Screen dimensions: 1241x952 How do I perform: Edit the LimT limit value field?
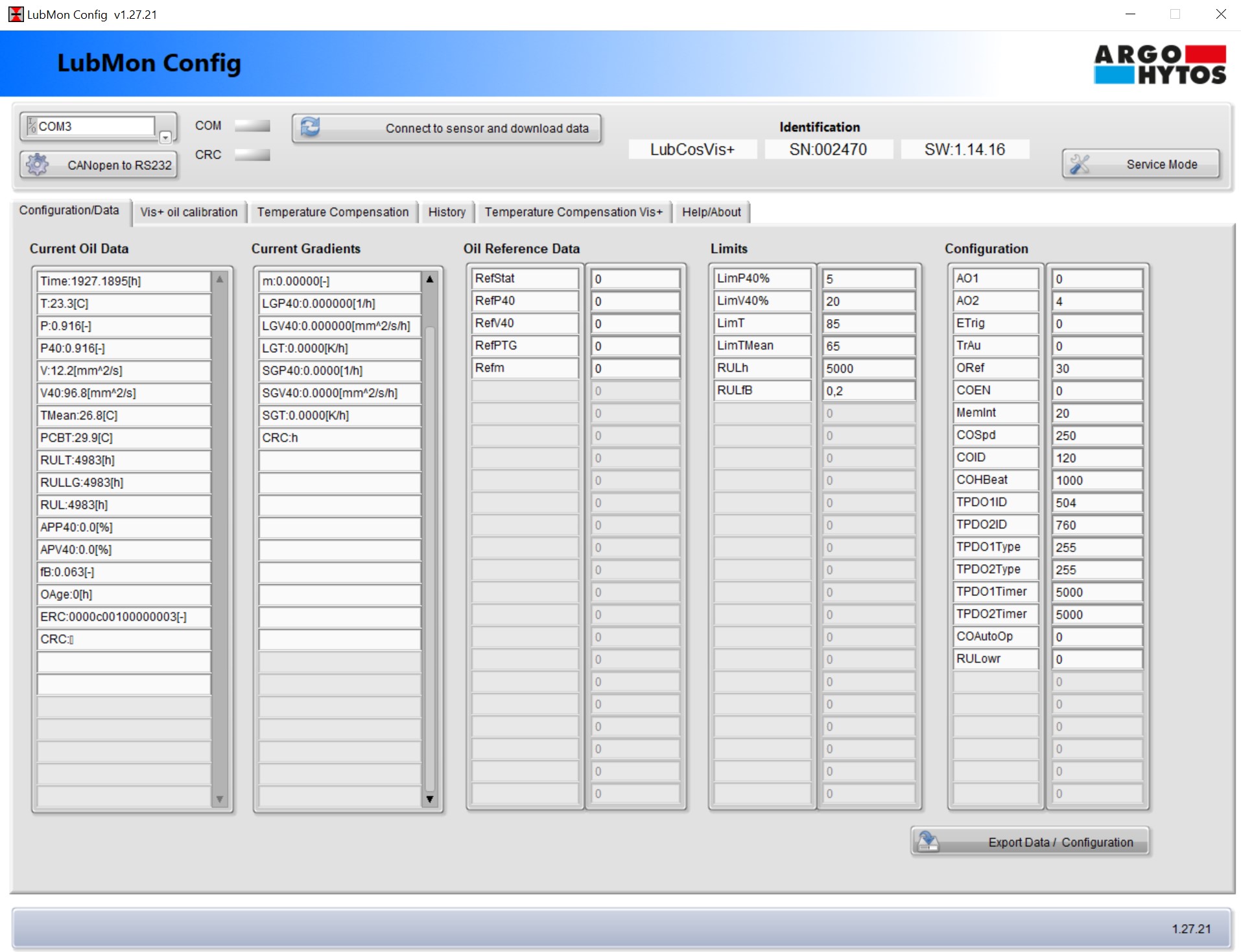(868, 323)
